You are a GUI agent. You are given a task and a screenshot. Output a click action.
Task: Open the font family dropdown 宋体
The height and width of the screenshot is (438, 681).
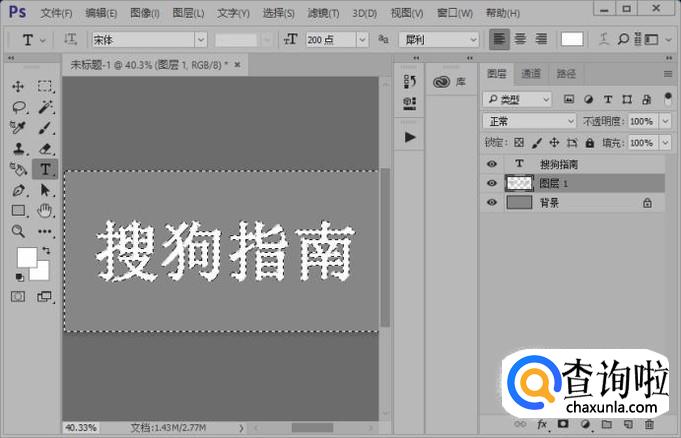click(x=201, y=40)
